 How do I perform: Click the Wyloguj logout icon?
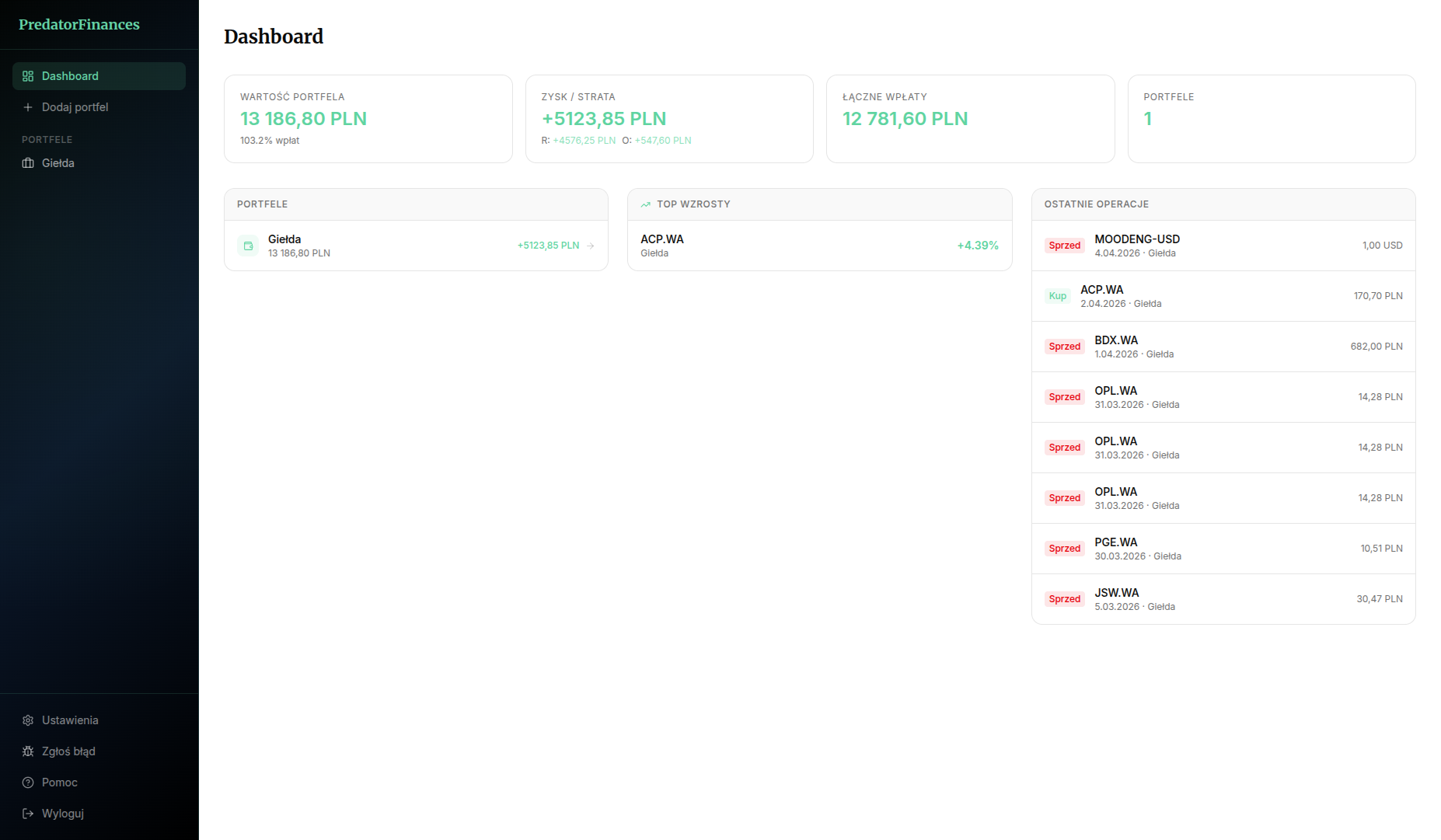click(28, 814)
